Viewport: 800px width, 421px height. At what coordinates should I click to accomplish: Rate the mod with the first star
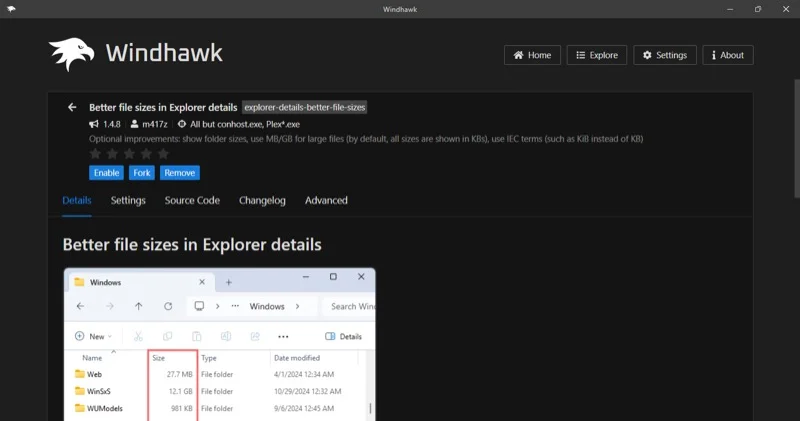coord(96,154)
